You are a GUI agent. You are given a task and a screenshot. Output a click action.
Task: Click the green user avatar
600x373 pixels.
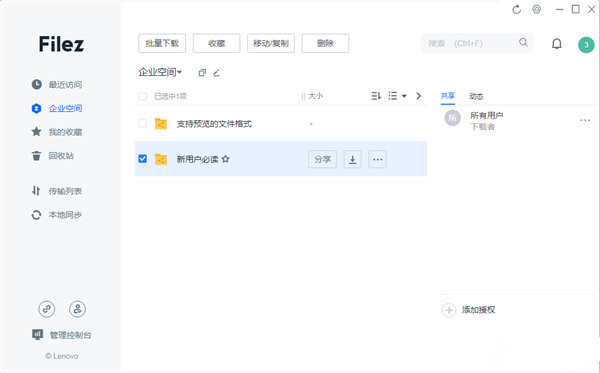pos(586,45)
